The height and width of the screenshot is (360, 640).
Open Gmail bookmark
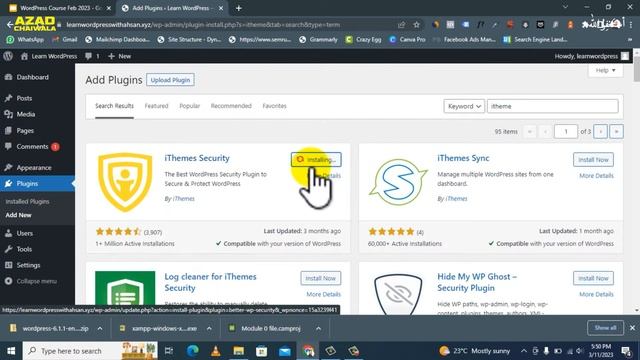coord(65,40)
